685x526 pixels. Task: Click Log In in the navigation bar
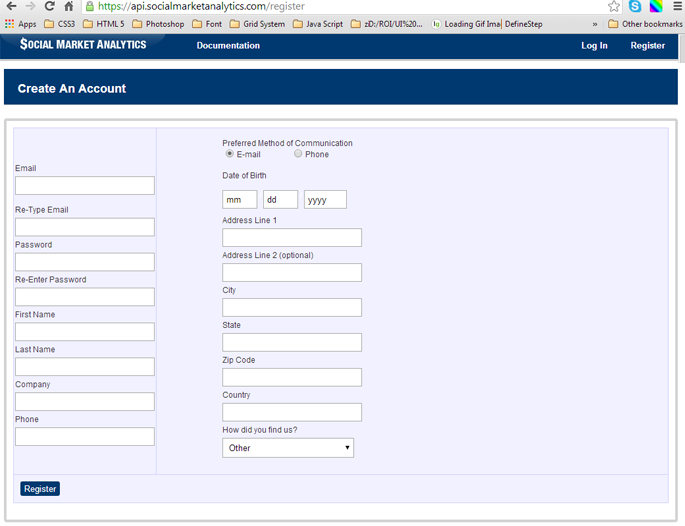point(594,46)
